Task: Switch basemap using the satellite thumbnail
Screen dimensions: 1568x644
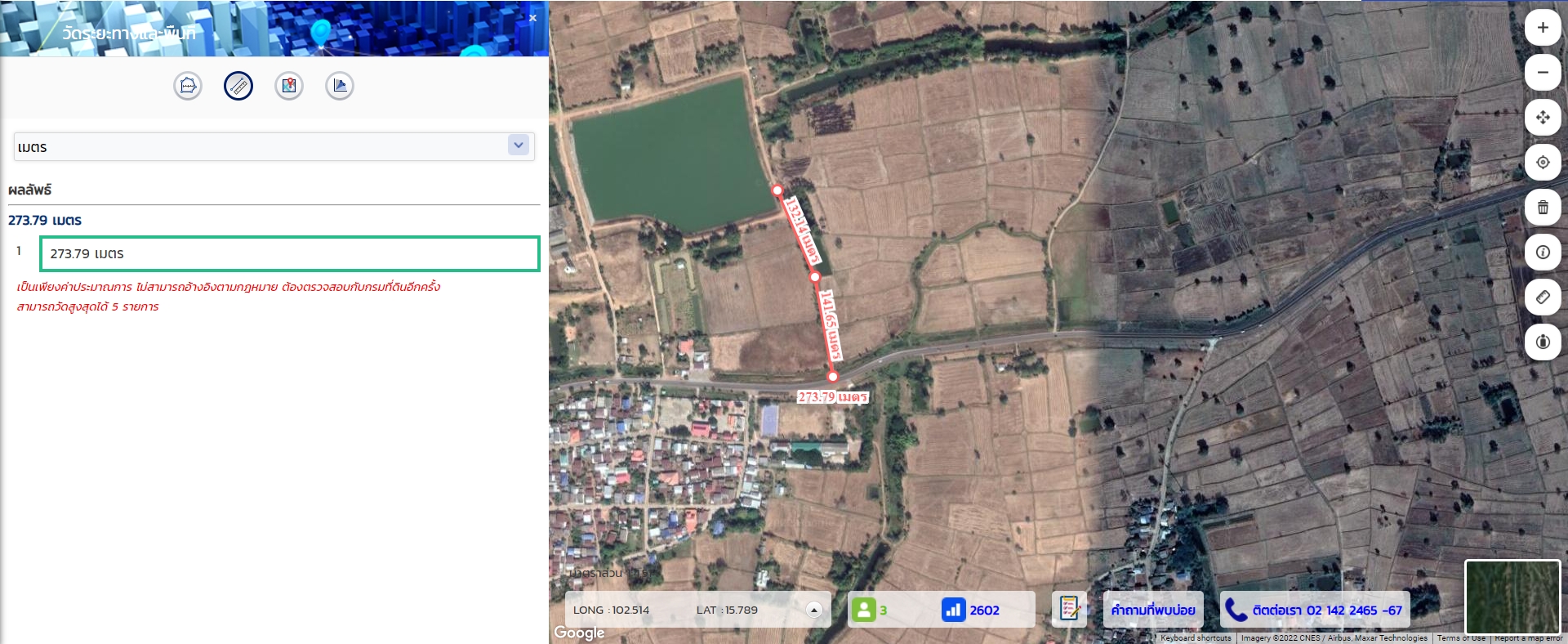Action: click(x=1512, y=597)
